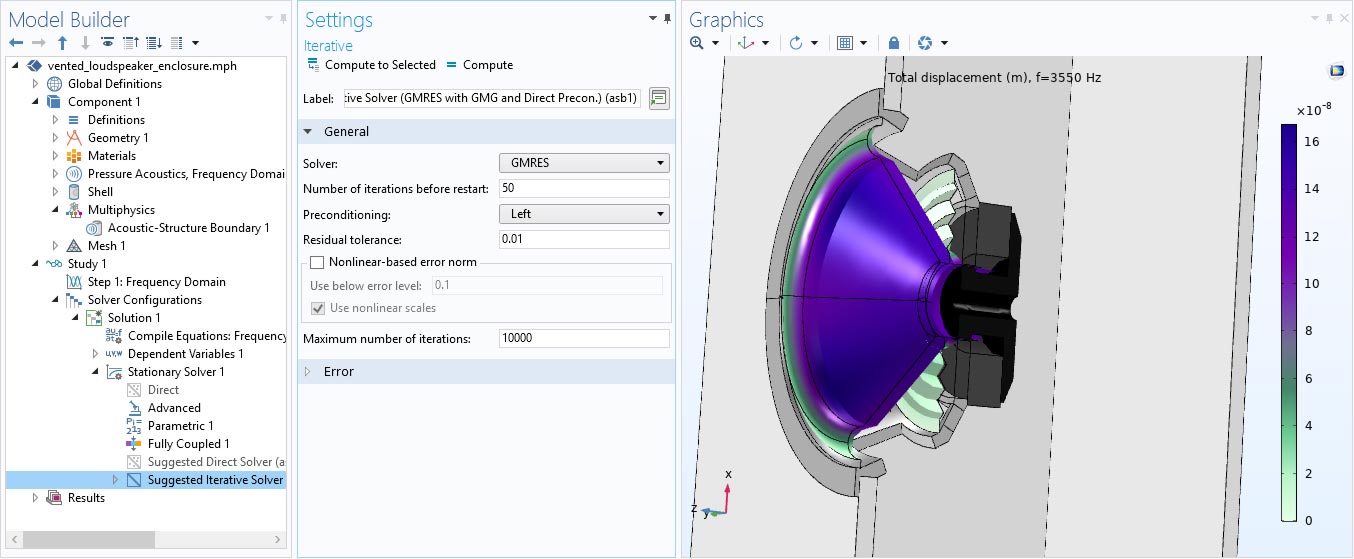The height and width of the screenshot is (559, 1354).
Task: Click the label properties icon beside Label field
Action: click(658, 98)
